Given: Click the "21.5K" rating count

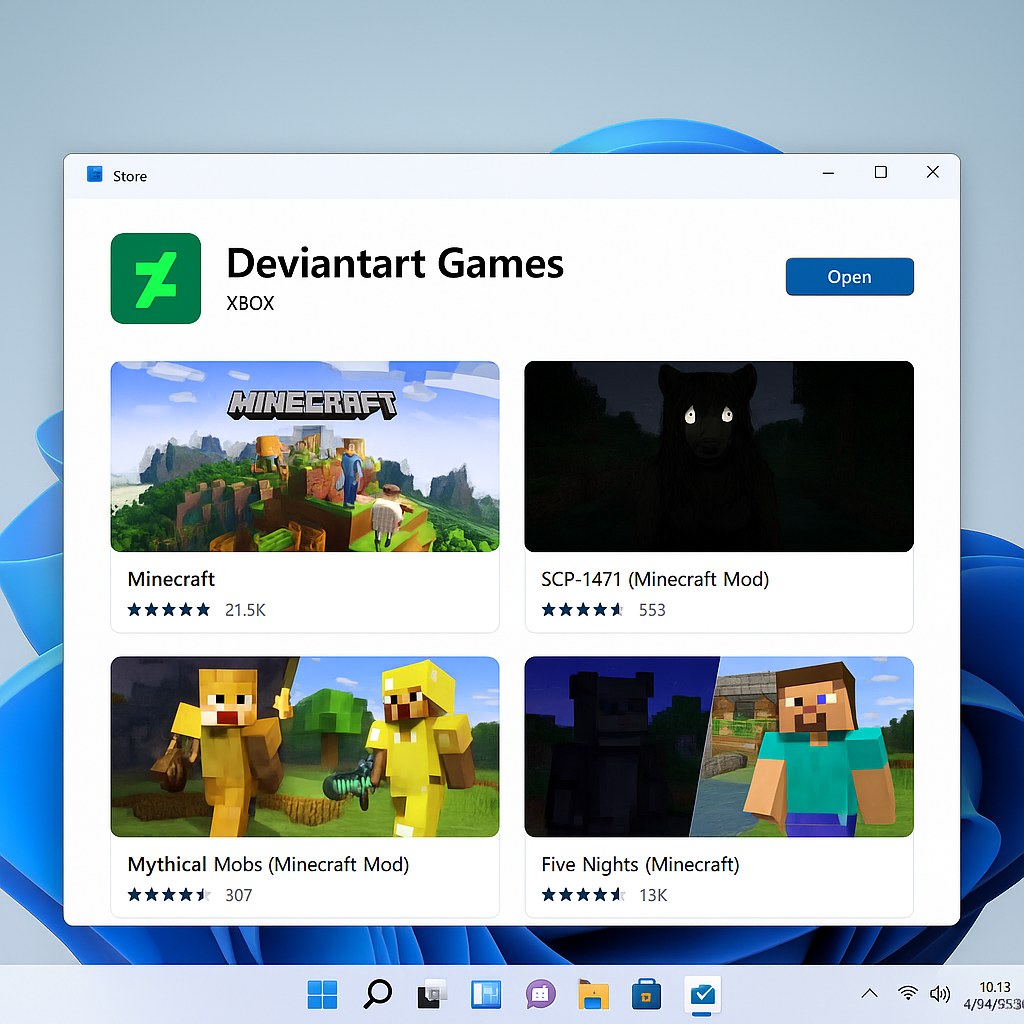Looking at the screenshot, I should tap(246, 610).
